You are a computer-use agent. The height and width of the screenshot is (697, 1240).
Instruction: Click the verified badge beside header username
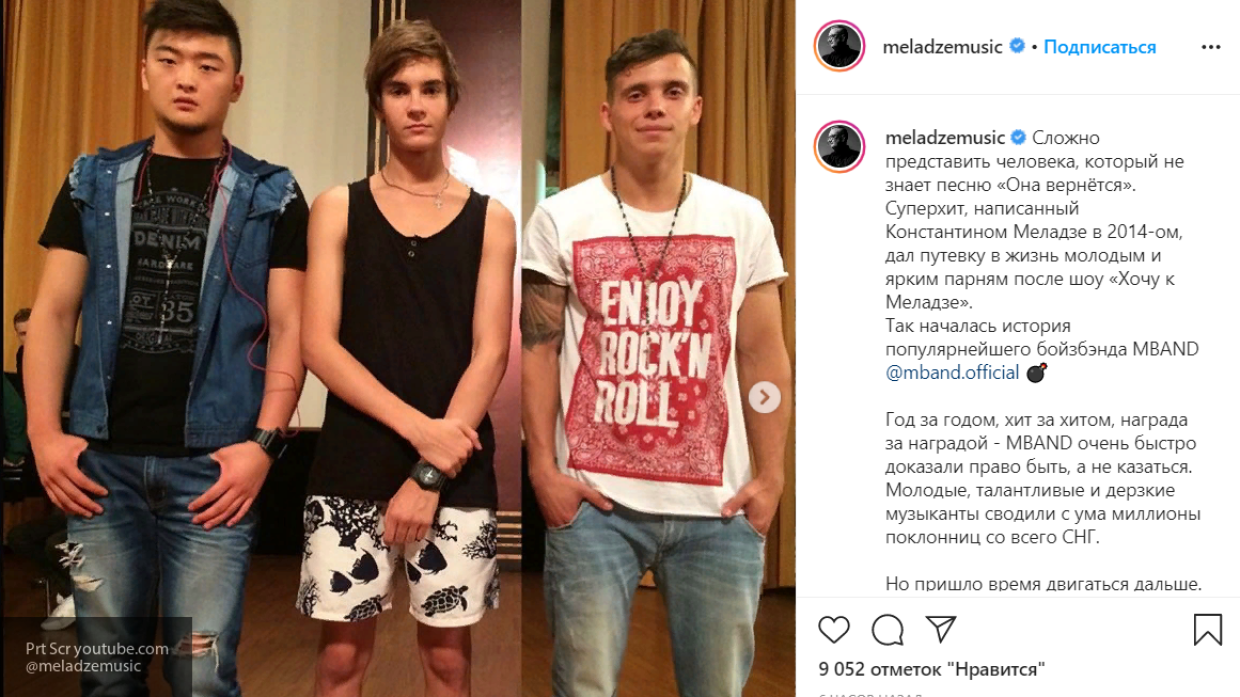1018,46
